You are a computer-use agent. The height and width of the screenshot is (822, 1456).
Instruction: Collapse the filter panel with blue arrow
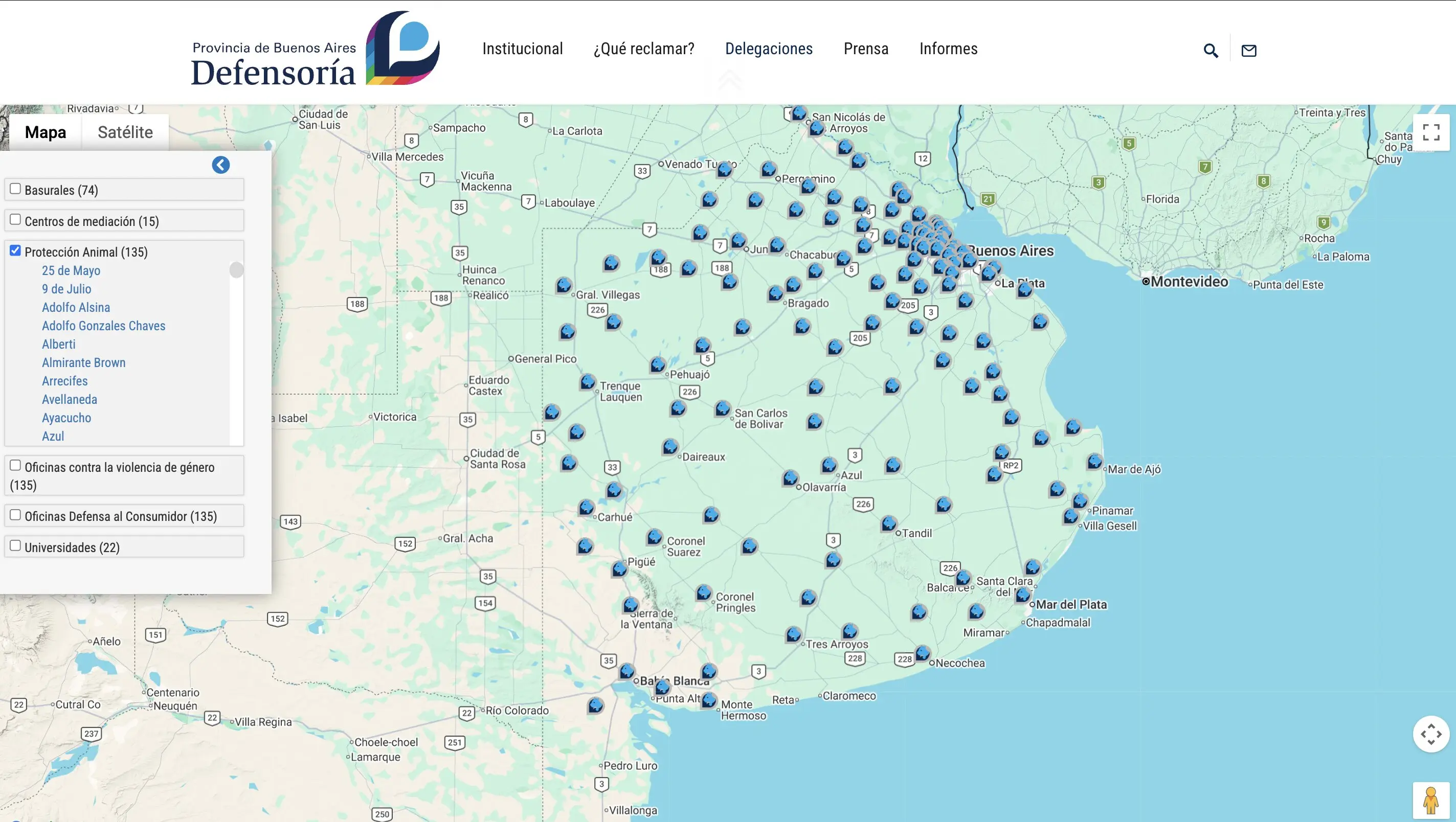click(220, 165)
